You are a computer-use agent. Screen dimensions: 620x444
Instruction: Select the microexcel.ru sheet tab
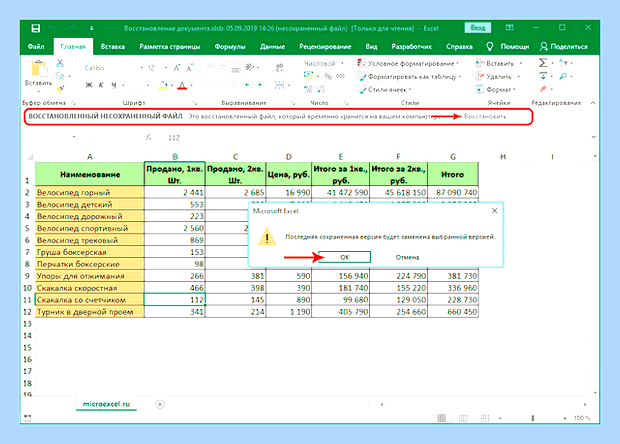point(106,404)
